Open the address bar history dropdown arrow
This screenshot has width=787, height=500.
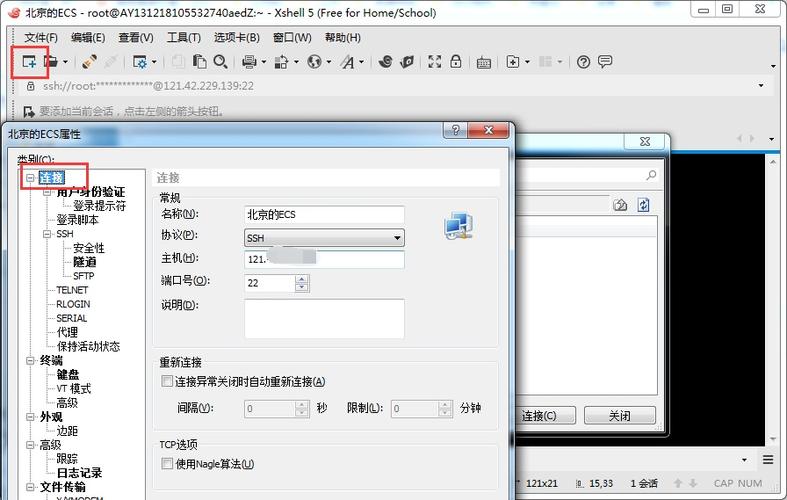pos(761,86)
